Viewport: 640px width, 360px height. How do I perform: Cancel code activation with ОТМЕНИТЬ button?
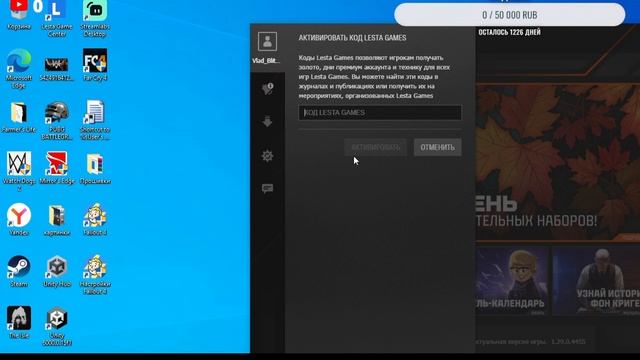tap(438, 147)
